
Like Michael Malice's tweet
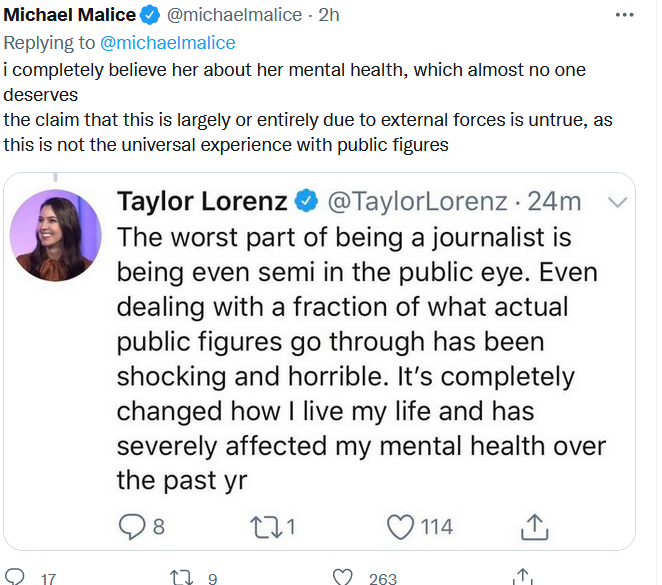pyautogui.click(x=342, y=577)
